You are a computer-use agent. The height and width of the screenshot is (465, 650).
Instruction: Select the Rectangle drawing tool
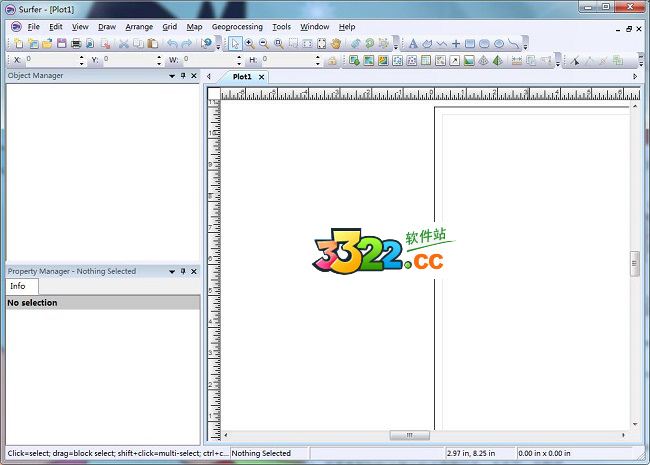470,43
